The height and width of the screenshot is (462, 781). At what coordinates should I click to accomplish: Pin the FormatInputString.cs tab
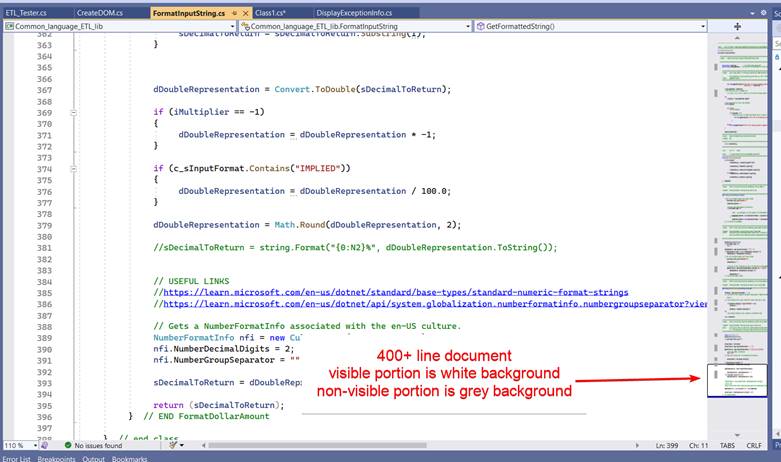235,13
